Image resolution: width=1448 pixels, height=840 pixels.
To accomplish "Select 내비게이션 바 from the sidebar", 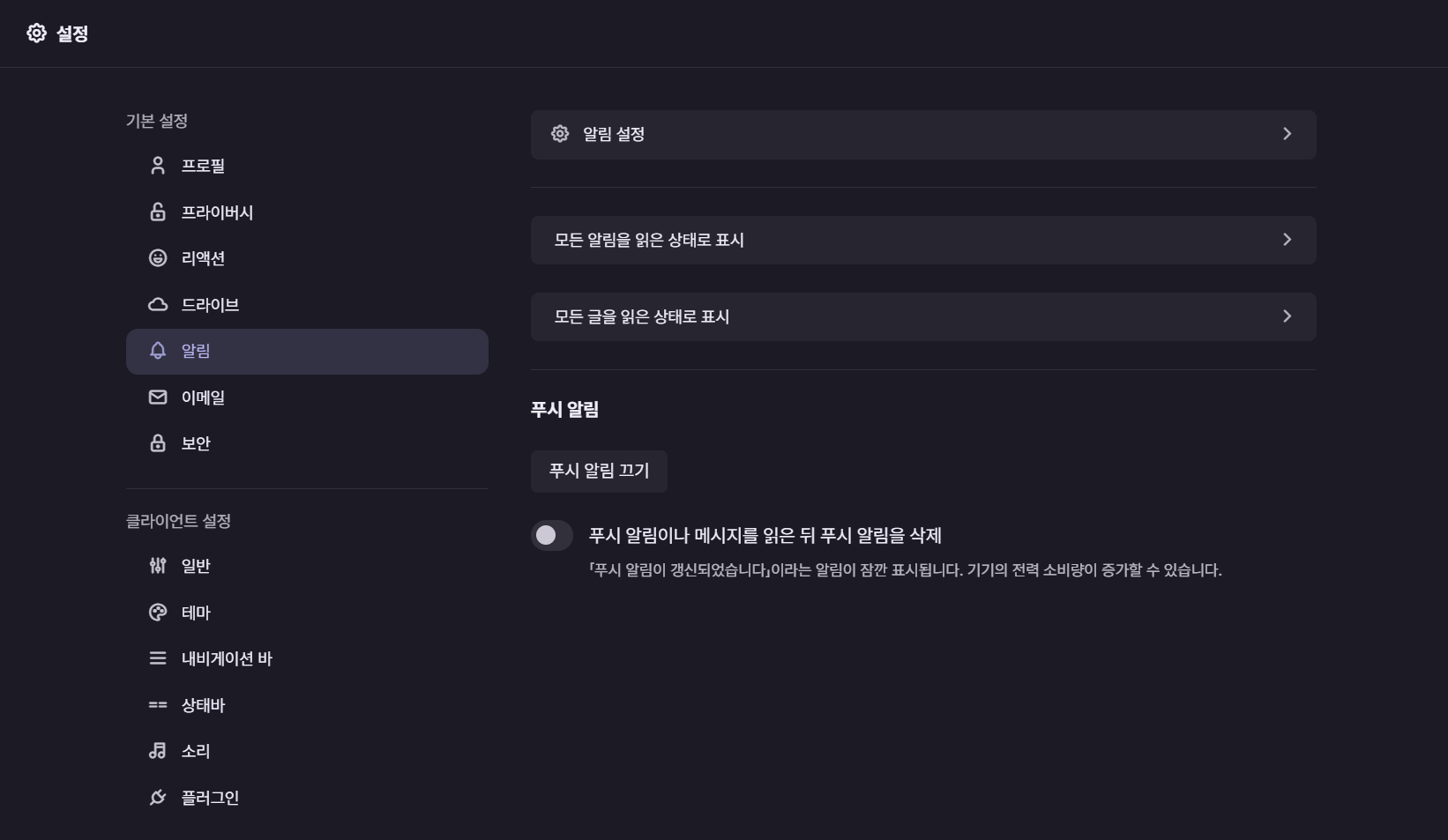I will pyautogui.click(x=225, y=658).
